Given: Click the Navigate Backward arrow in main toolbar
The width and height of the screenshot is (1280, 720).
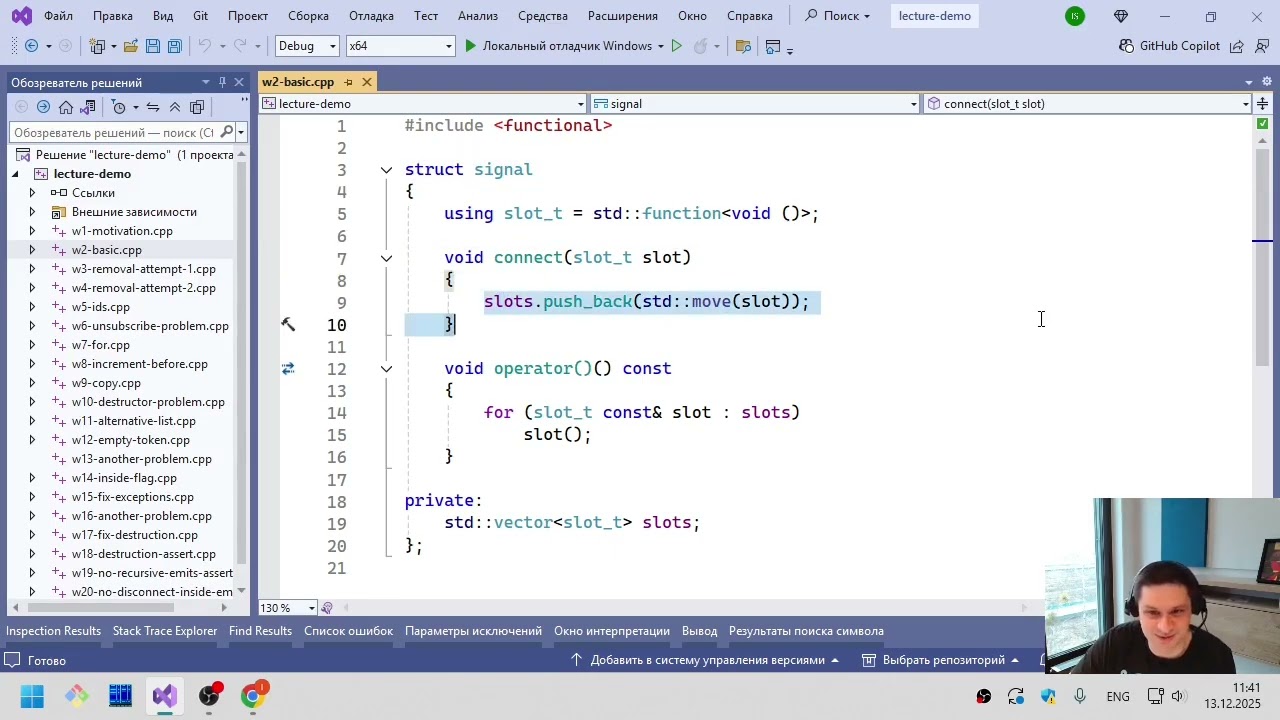Looking at the screenshot, I should click(31, 46).
